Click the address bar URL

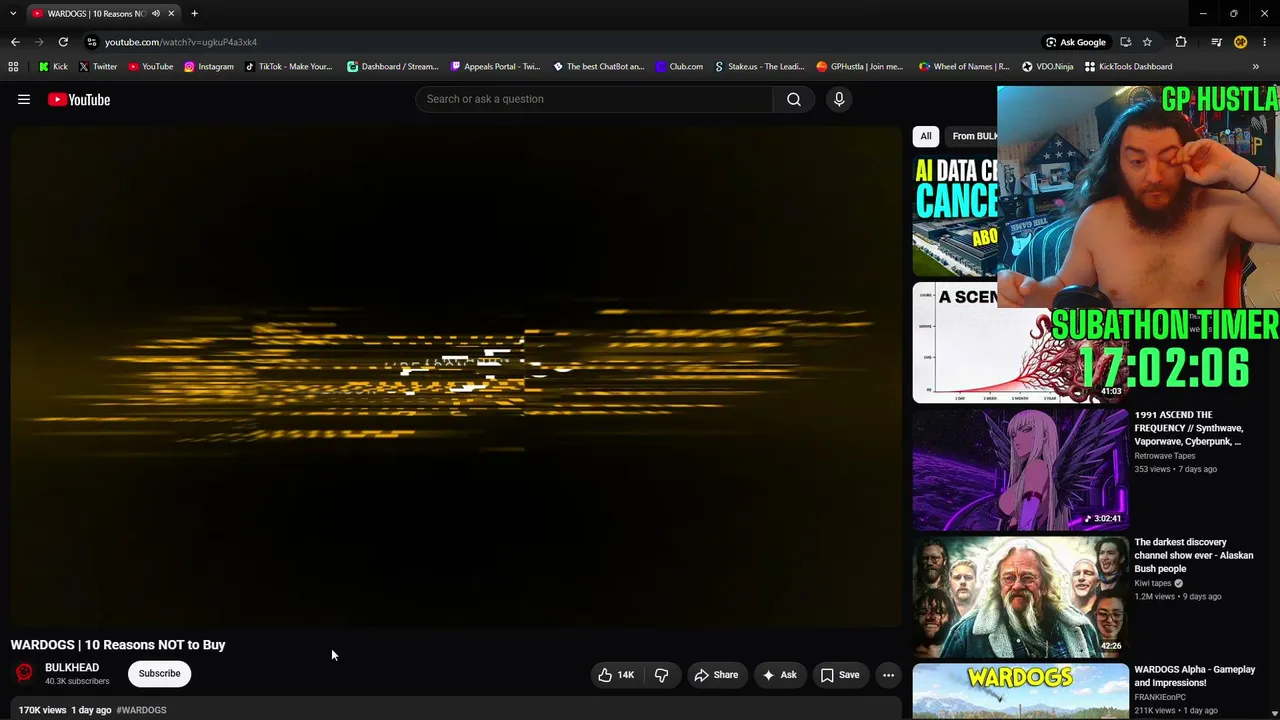181,42
